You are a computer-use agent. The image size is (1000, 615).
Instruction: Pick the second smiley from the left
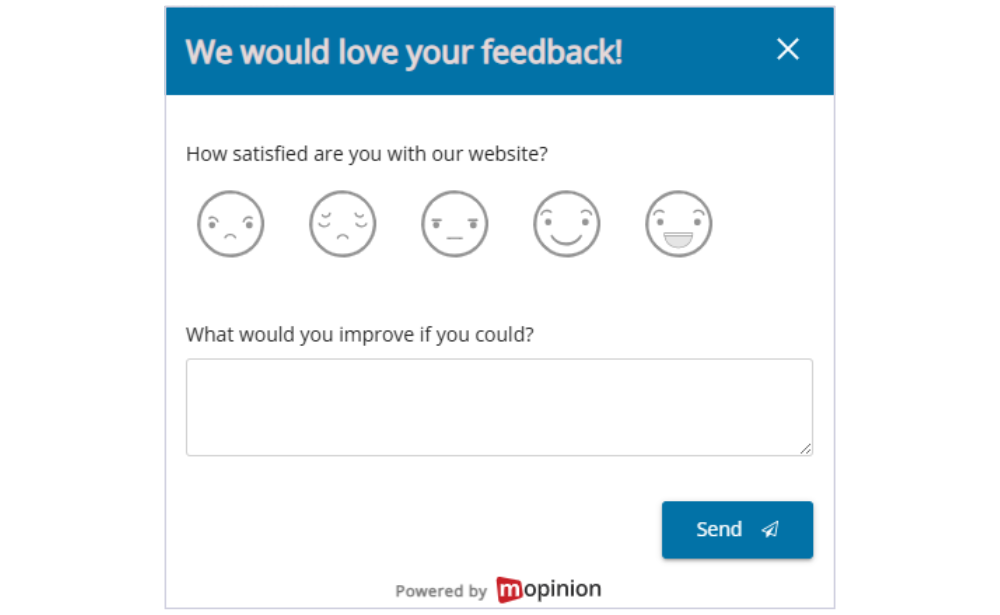(342, 223)
